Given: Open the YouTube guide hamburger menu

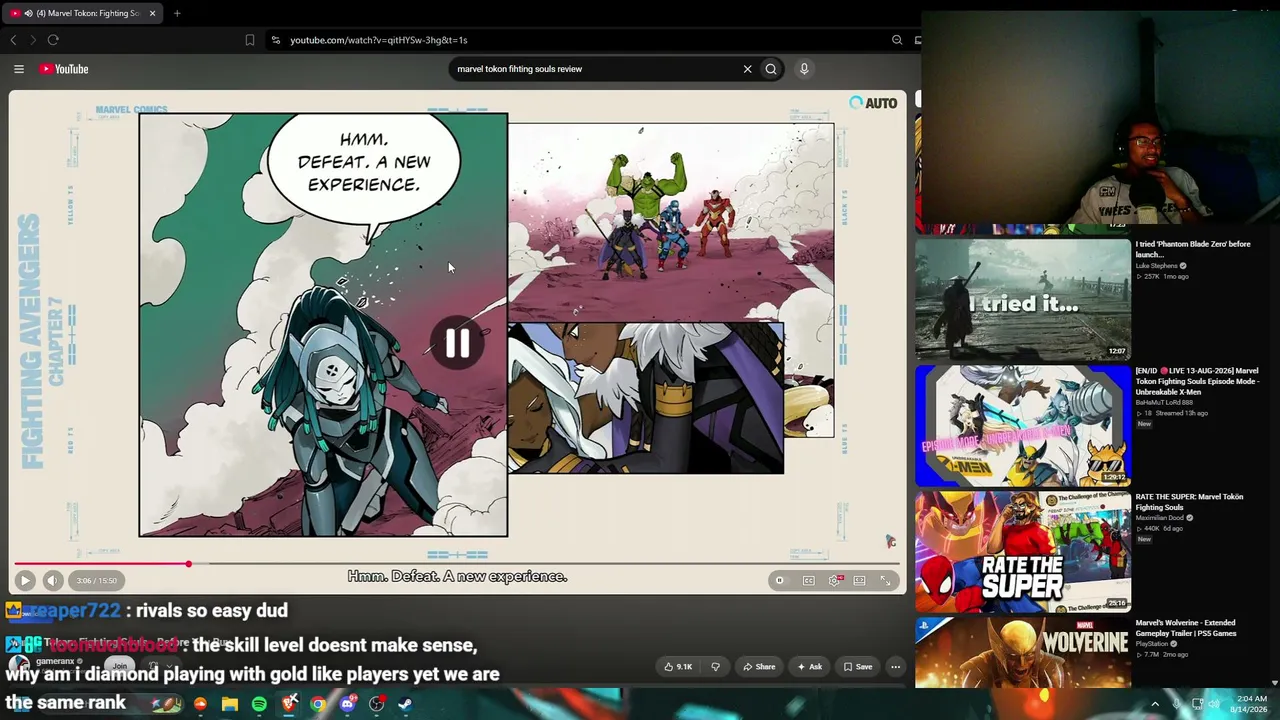Looking at the screenshot, I should point(19,69).
